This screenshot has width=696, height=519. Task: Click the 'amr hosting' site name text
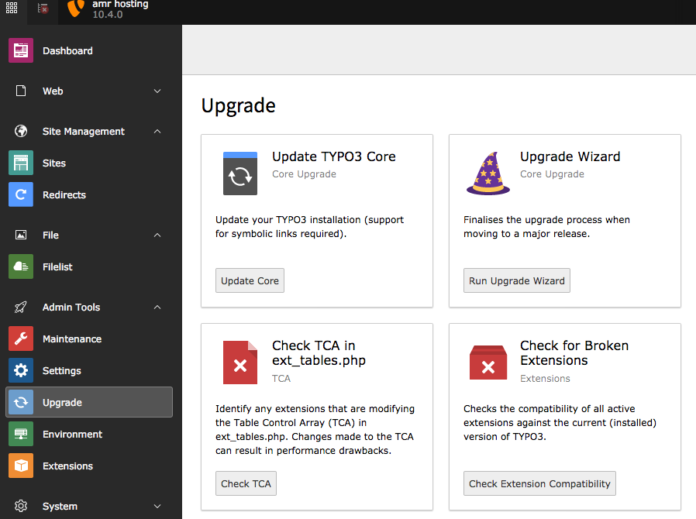120,4
